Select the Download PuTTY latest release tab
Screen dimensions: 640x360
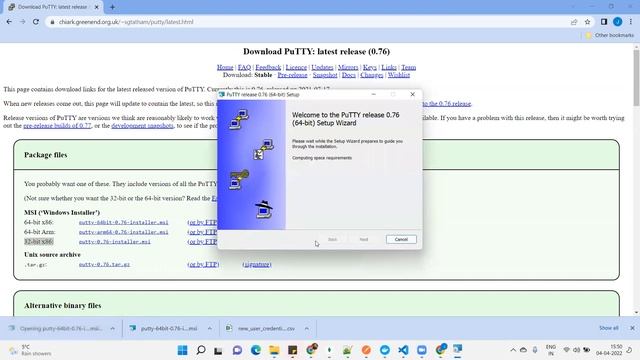53,7
